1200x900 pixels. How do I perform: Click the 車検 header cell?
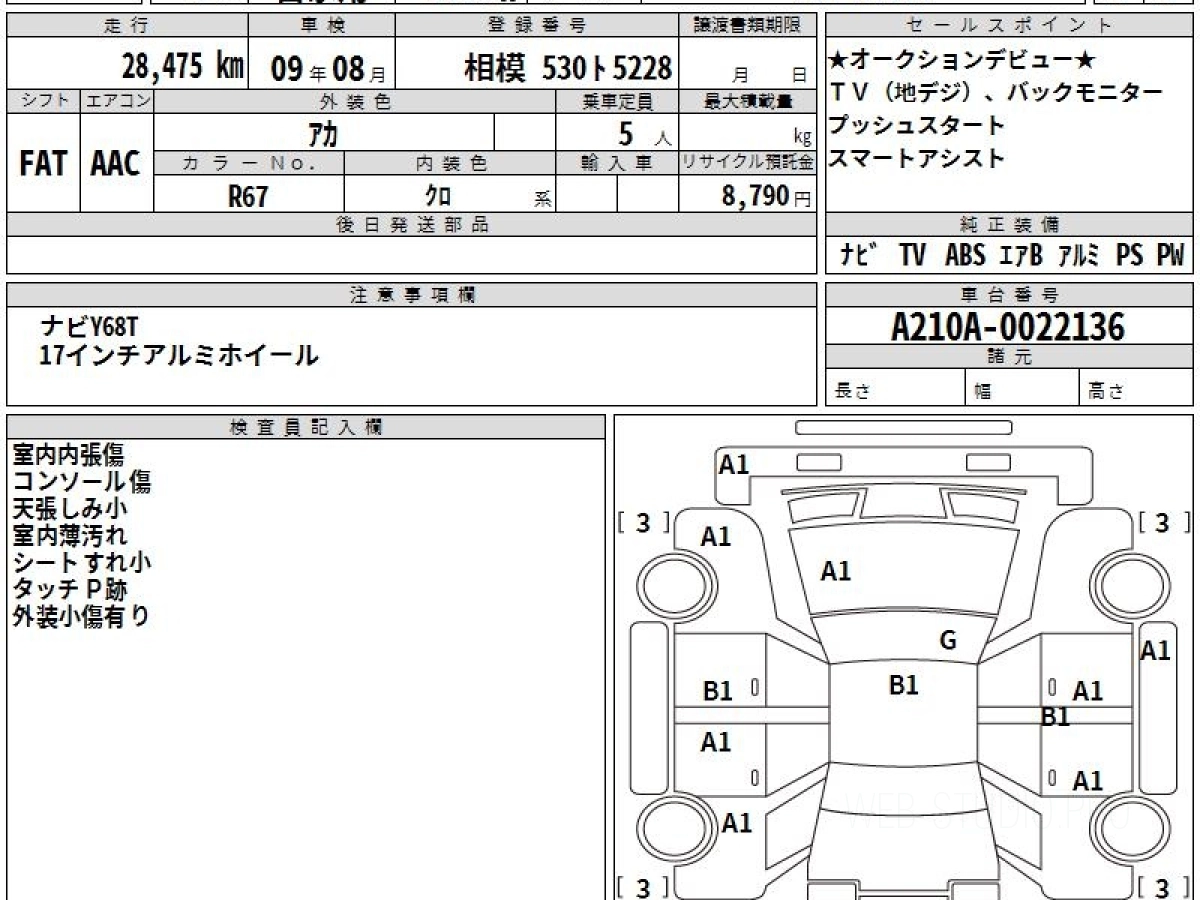click(x=321, y=26)
